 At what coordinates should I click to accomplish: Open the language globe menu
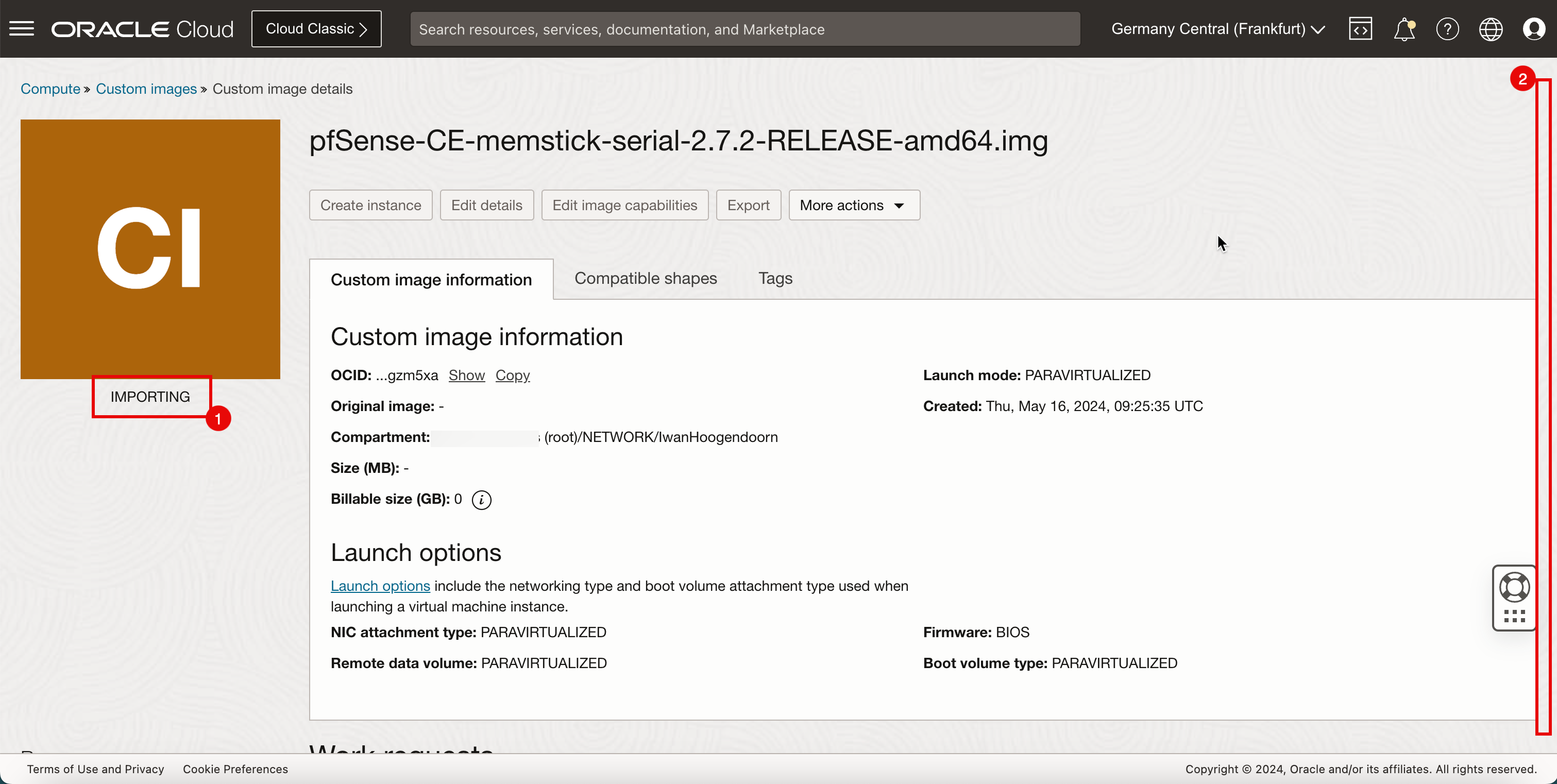pyautogui.click(x=1491, y=29)
